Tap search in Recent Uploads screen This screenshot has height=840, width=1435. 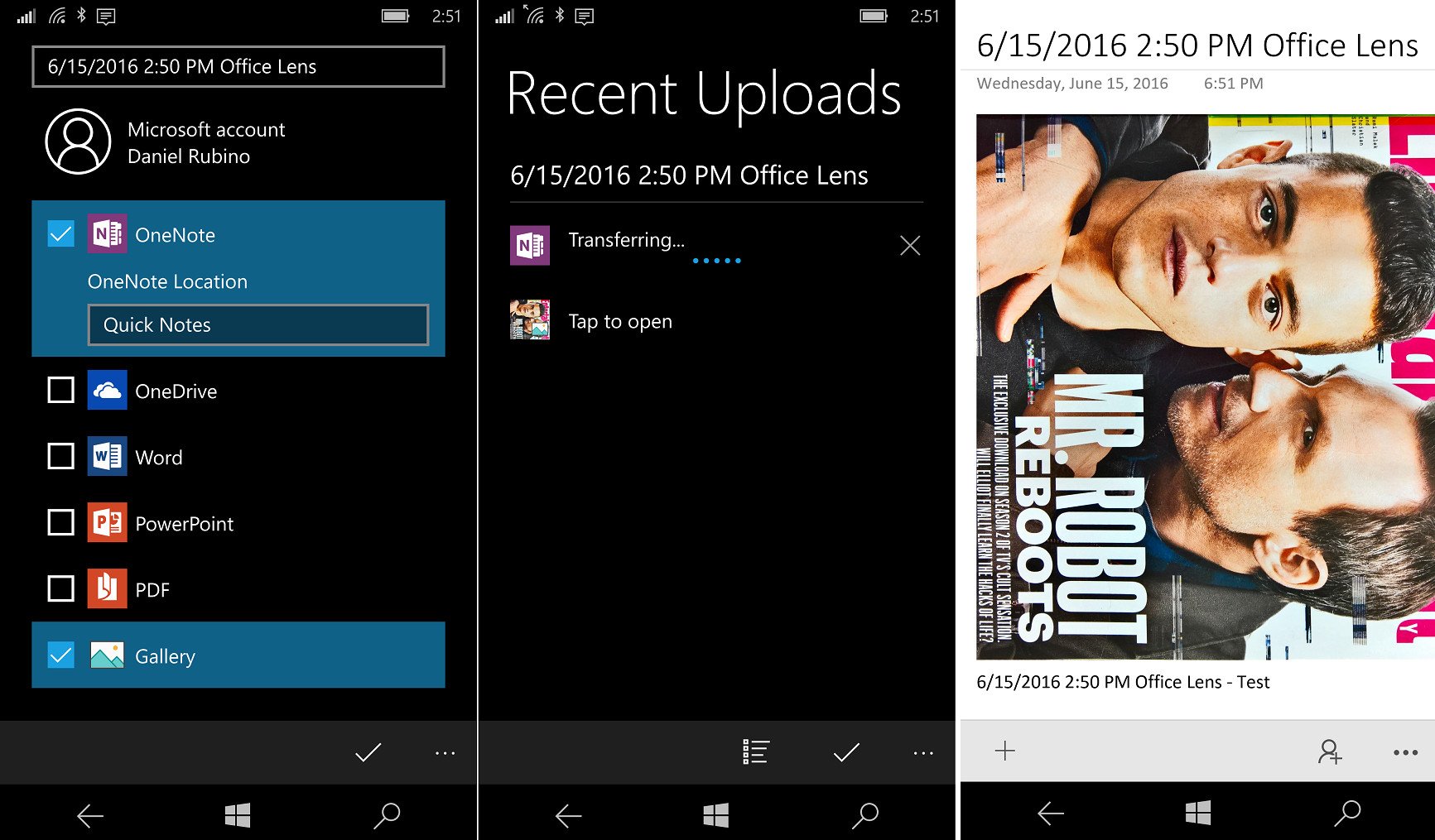point(865,815)
